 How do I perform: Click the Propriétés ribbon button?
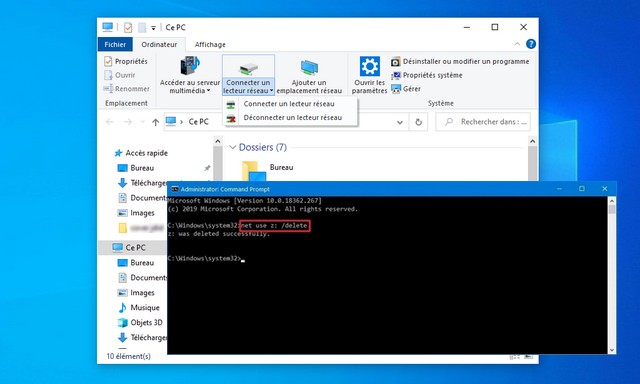coord(126,61)
